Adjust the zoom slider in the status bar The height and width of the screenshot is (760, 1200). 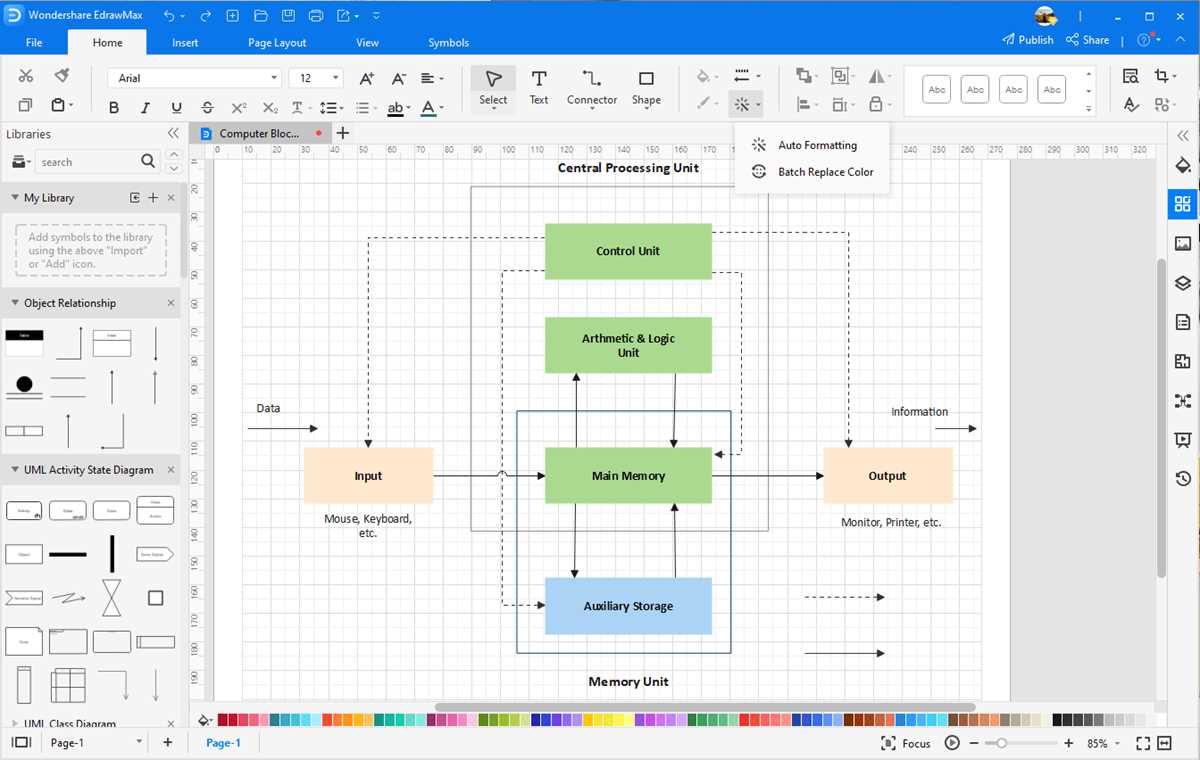[1001, 743]
